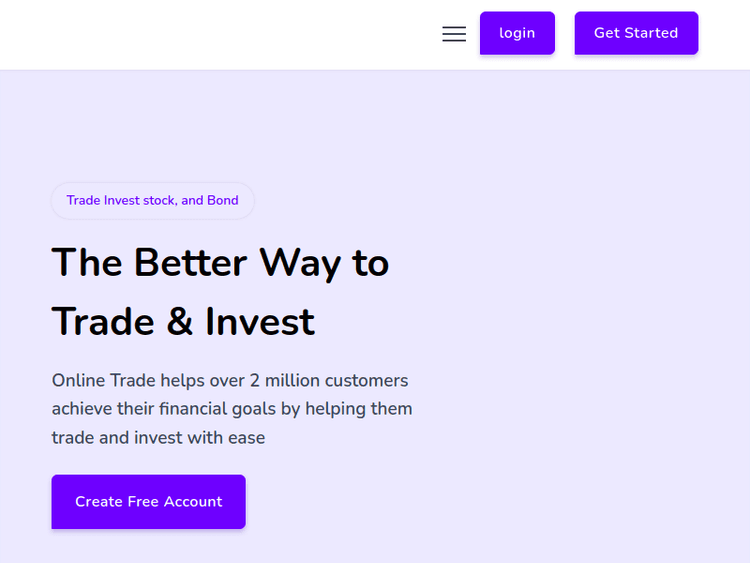Click the word 'Bond' in the pill badge

click(x=222, y=200)
